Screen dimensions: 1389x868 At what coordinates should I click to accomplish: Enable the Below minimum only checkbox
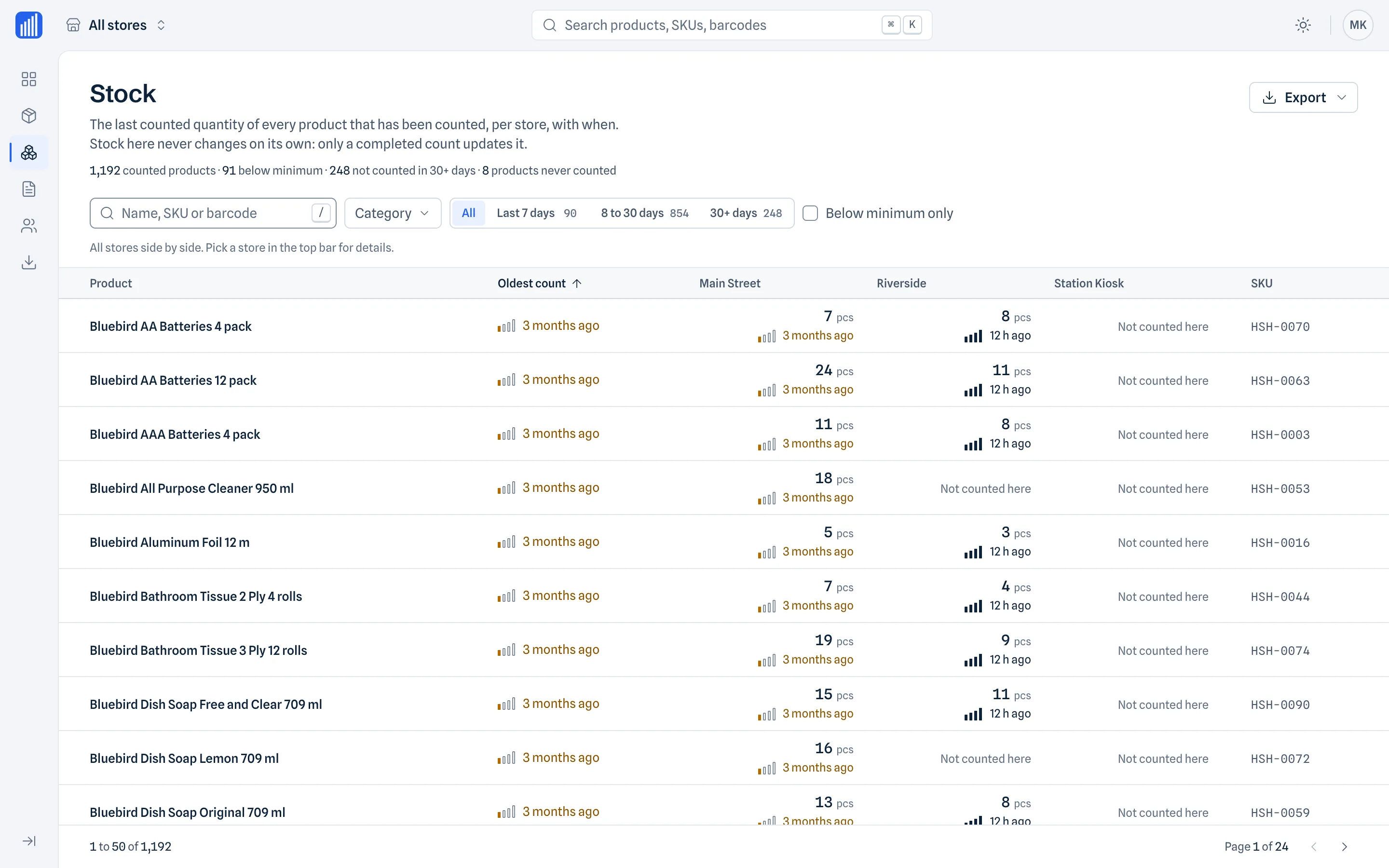(810, 213)
